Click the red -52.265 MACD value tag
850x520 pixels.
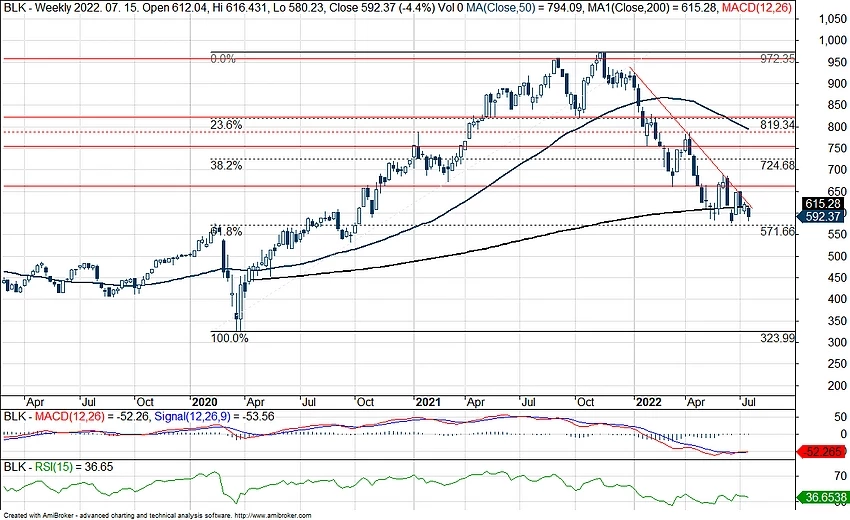[822, 452]
